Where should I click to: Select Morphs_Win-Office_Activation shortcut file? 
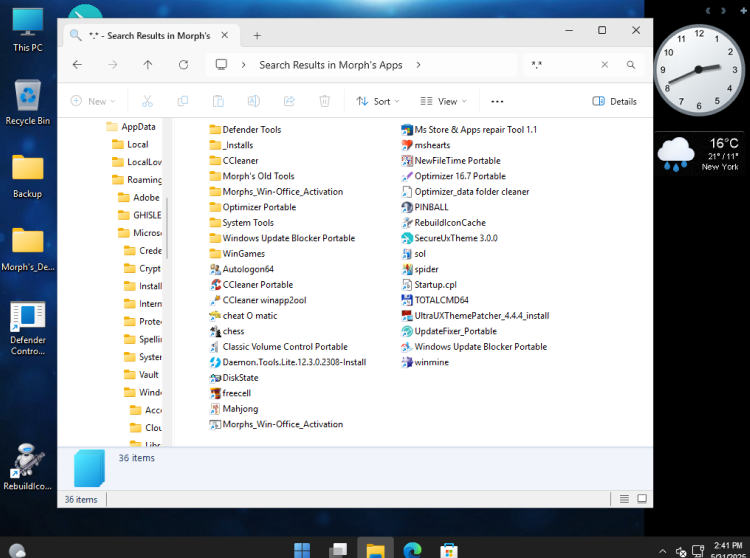coord(276,424)
